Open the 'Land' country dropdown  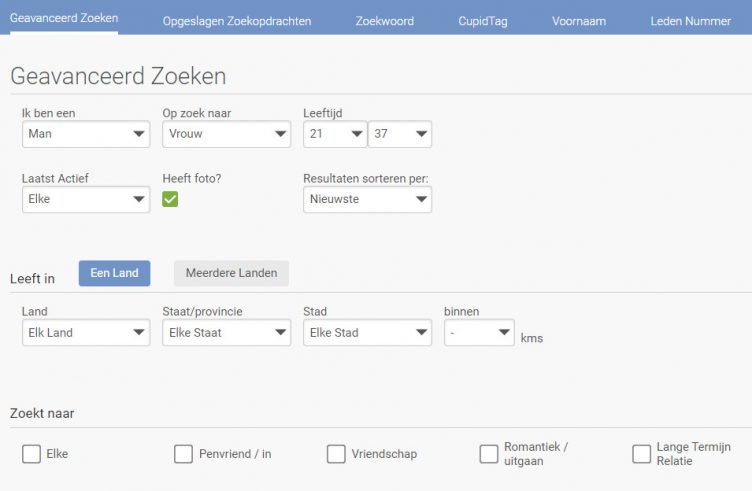click(x=85, y=333)
